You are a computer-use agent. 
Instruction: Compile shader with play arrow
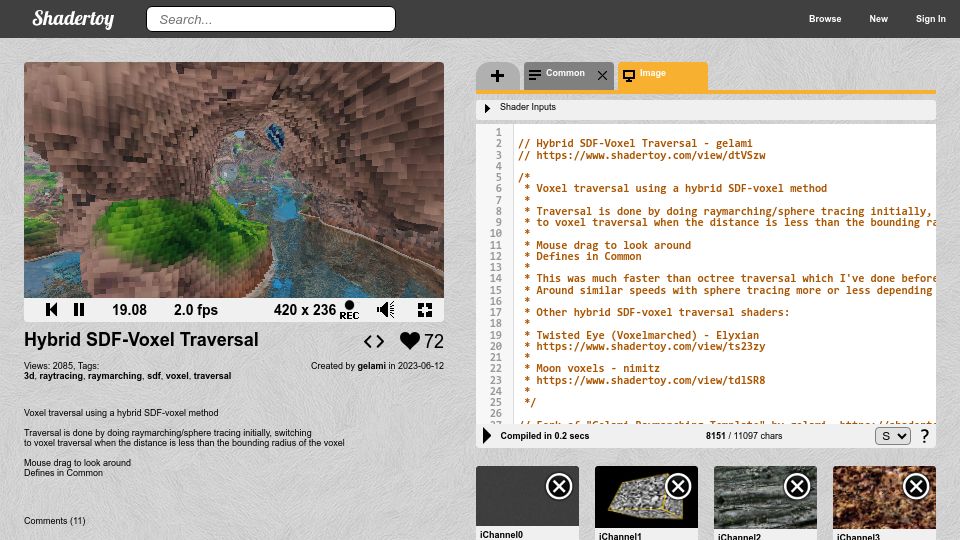[487, 436]
